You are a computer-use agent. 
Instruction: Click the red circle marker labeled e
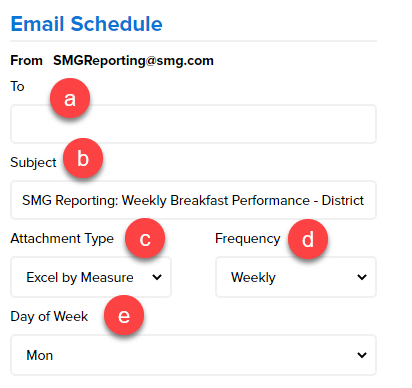point(124,315)
